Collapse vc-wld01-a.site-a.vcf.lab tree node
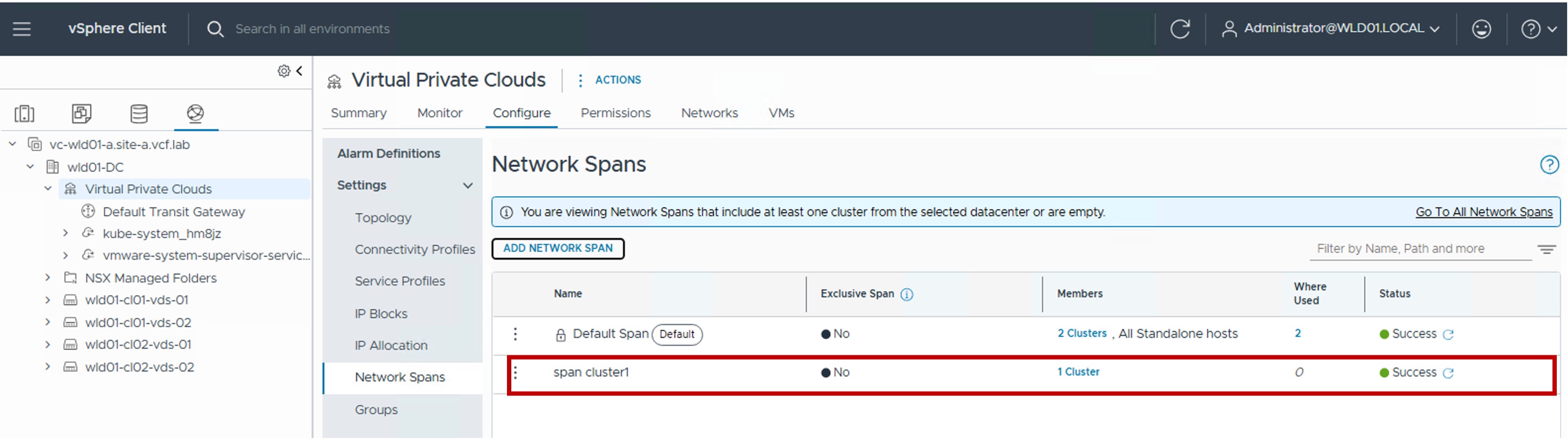Screen dimensions: 1568x443 click(x=12, y=144)
